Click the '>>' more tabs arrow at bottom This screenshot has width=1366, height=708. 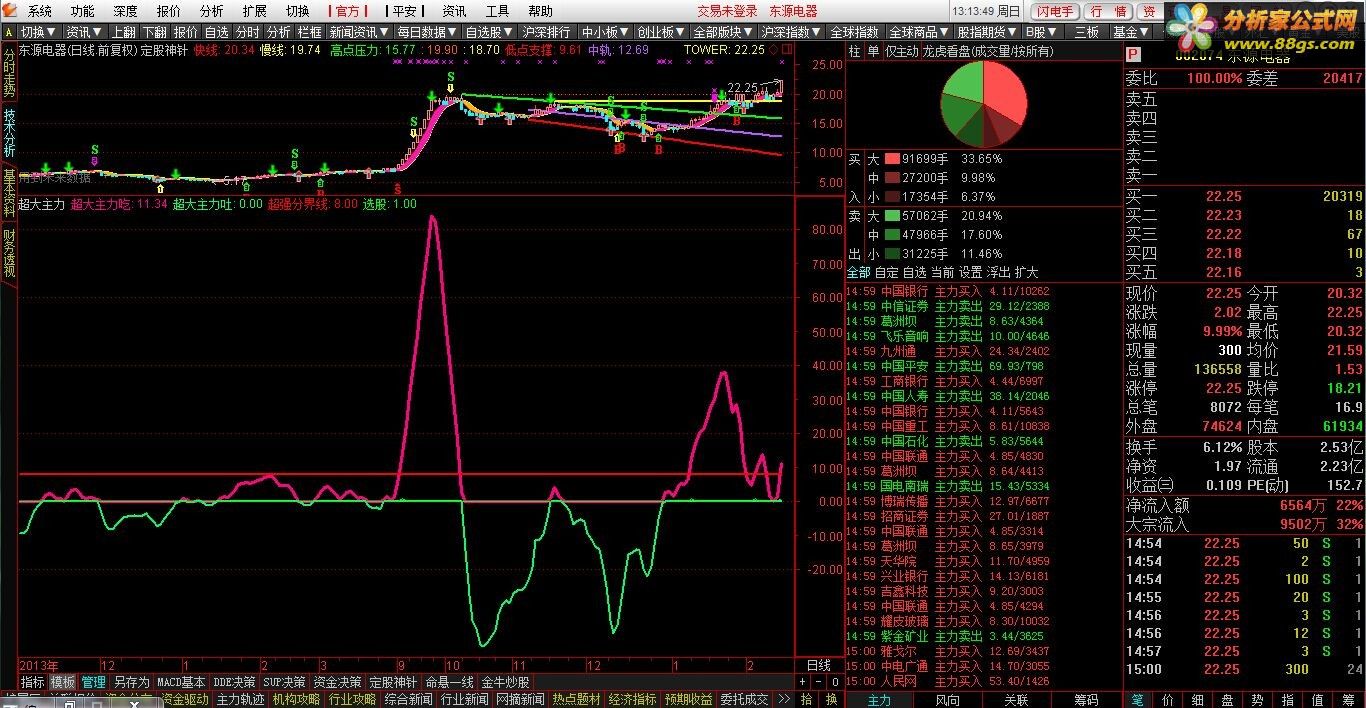pyautogui.click(x=784, y=699)
